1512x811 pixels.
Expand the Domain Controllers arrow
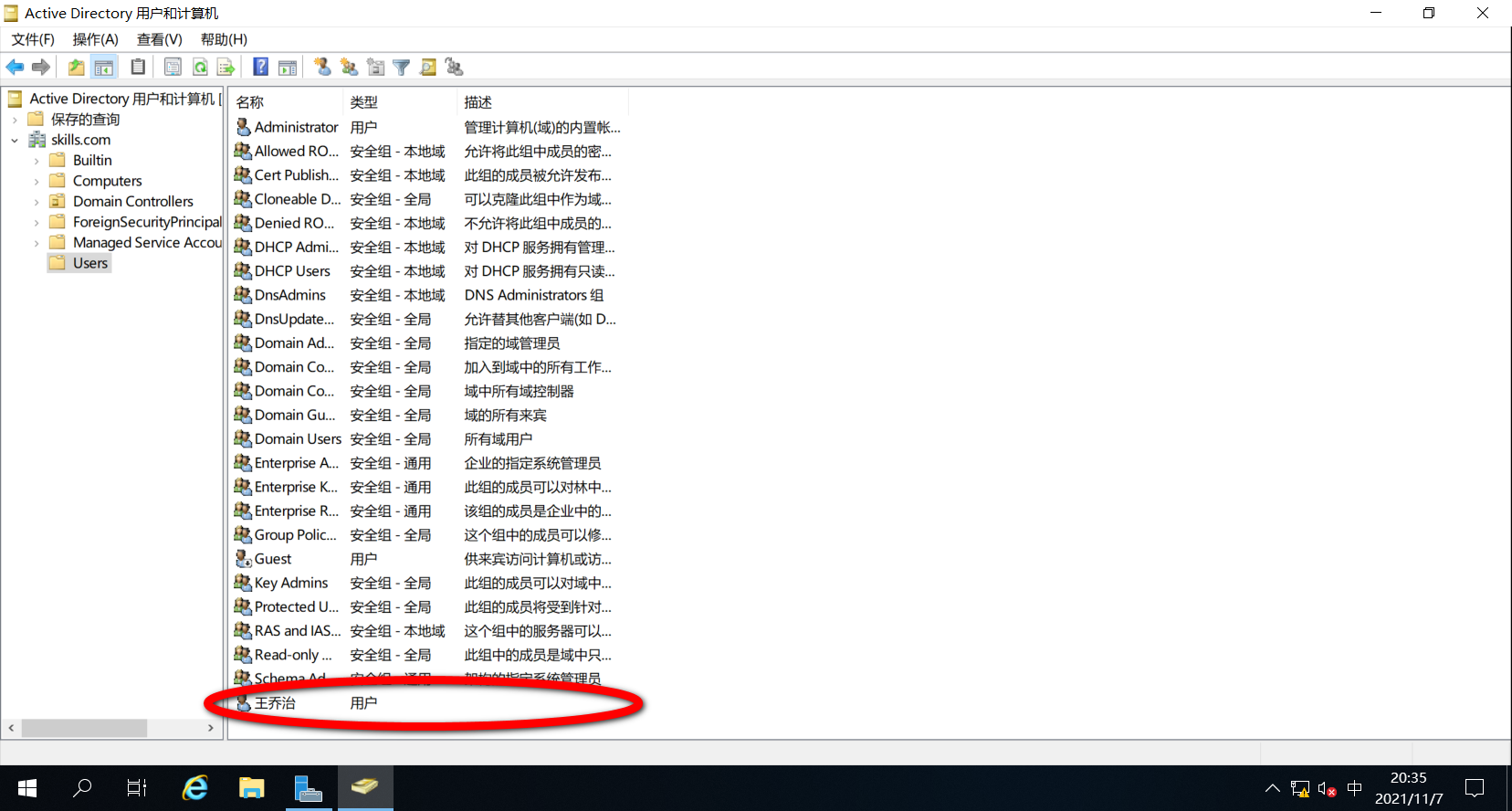tap(37, 202)
